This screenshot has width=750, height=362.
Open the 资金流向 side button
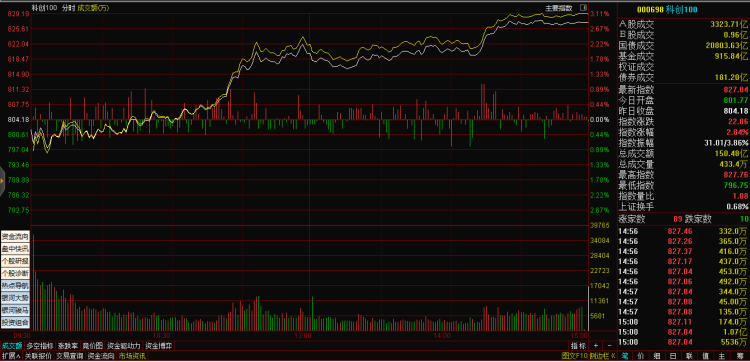click(x=15, y=237)
